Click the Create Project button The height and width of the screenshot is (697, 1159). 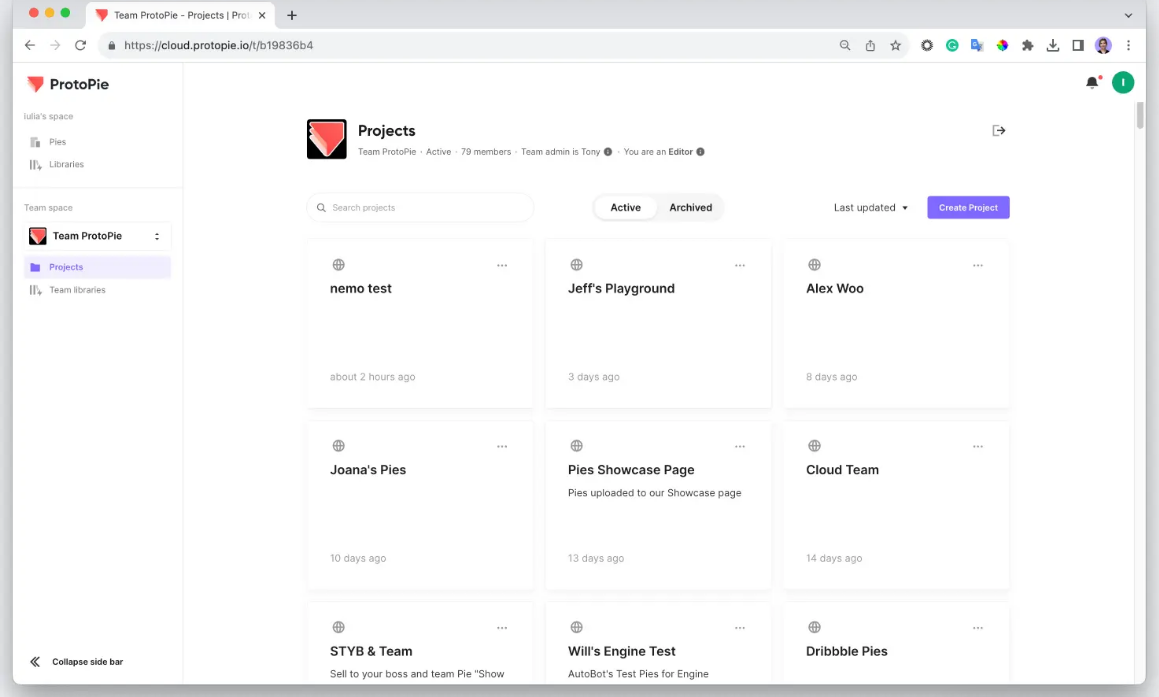[968, 208]
